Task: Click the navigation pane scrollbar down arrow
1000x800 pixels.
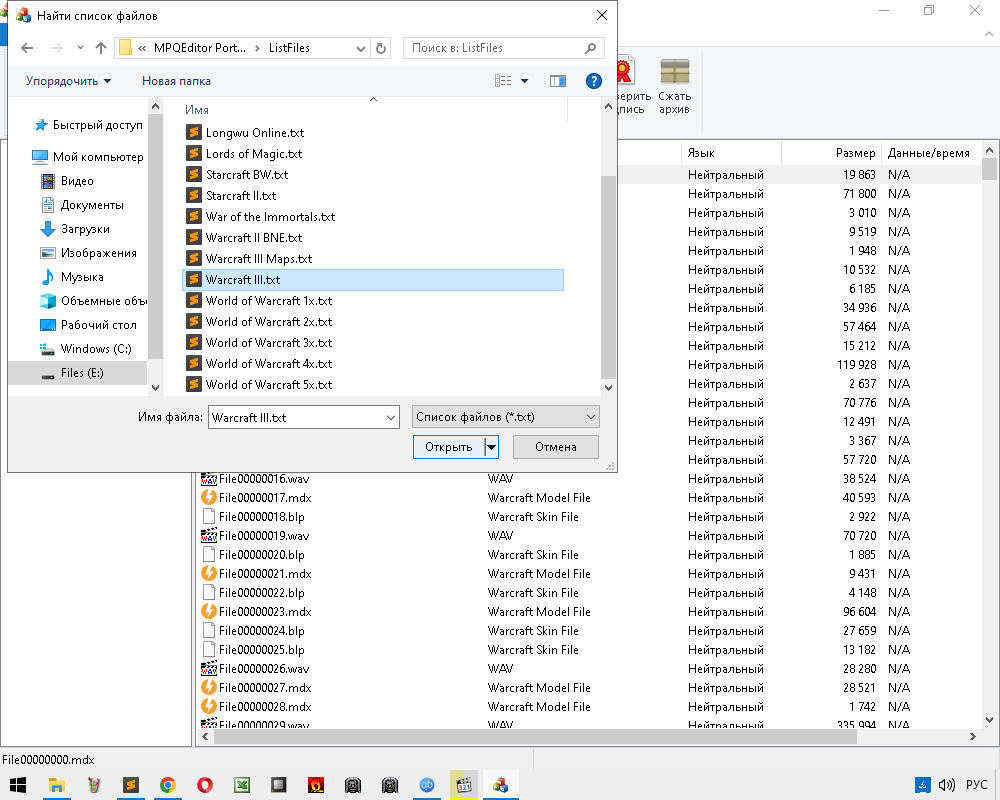Action: (x=155, y=387)
